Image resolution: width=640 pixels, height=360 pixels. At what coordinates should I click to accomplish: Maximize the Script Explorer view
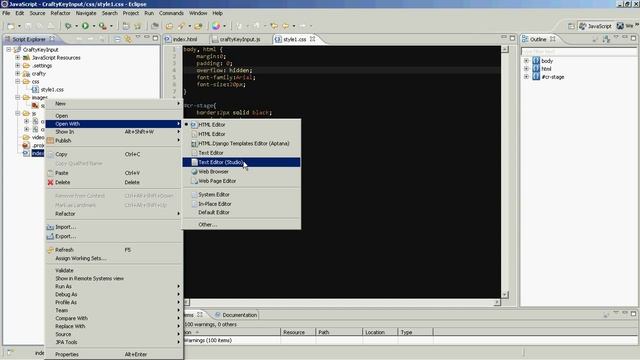tap(156, 38)
